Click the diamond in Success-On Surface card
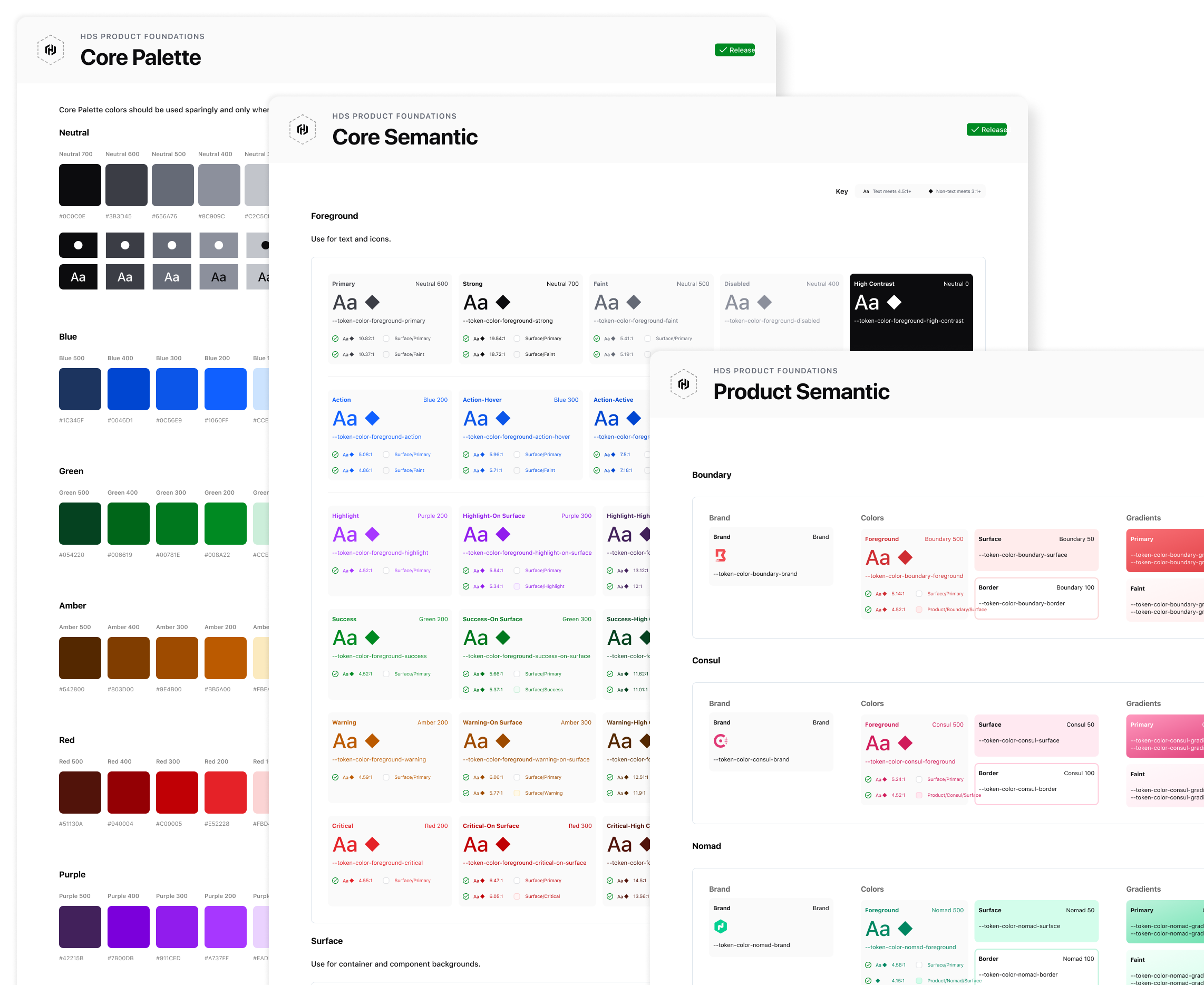 (x=503, y=638)
